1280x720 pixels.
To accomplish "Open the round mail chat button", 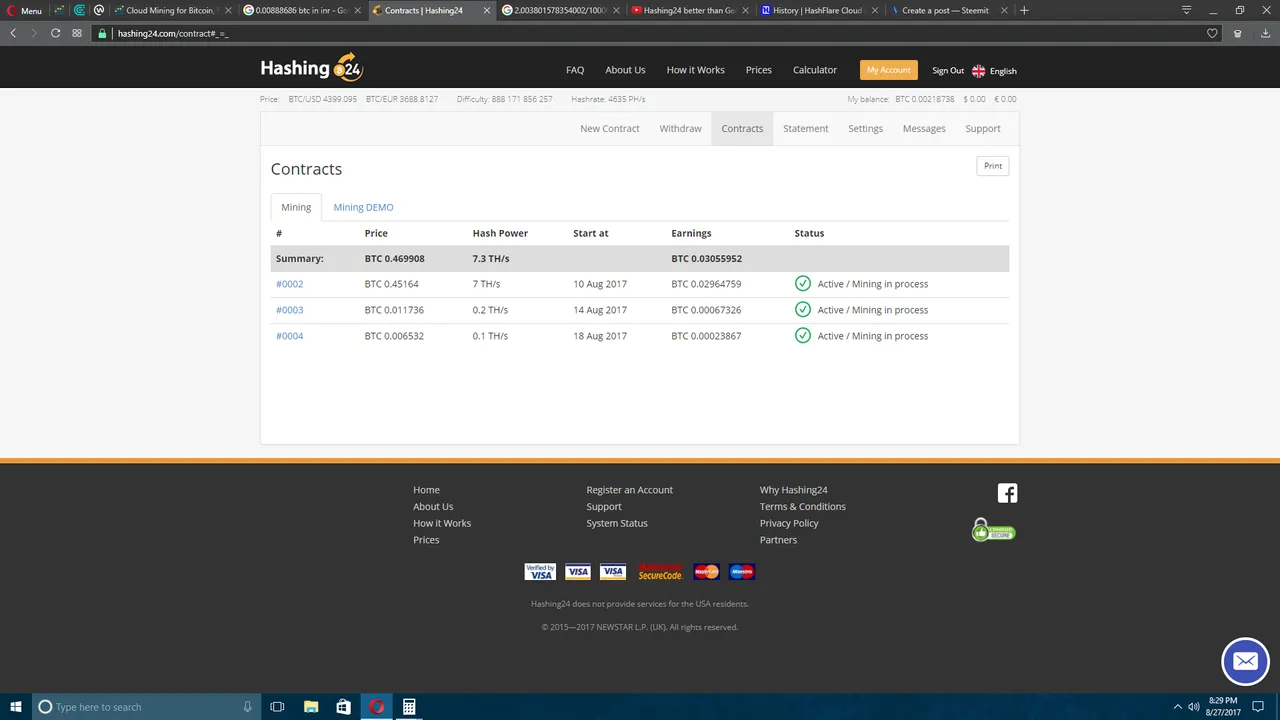I will pyautogui.click(x=1245, y=661).
